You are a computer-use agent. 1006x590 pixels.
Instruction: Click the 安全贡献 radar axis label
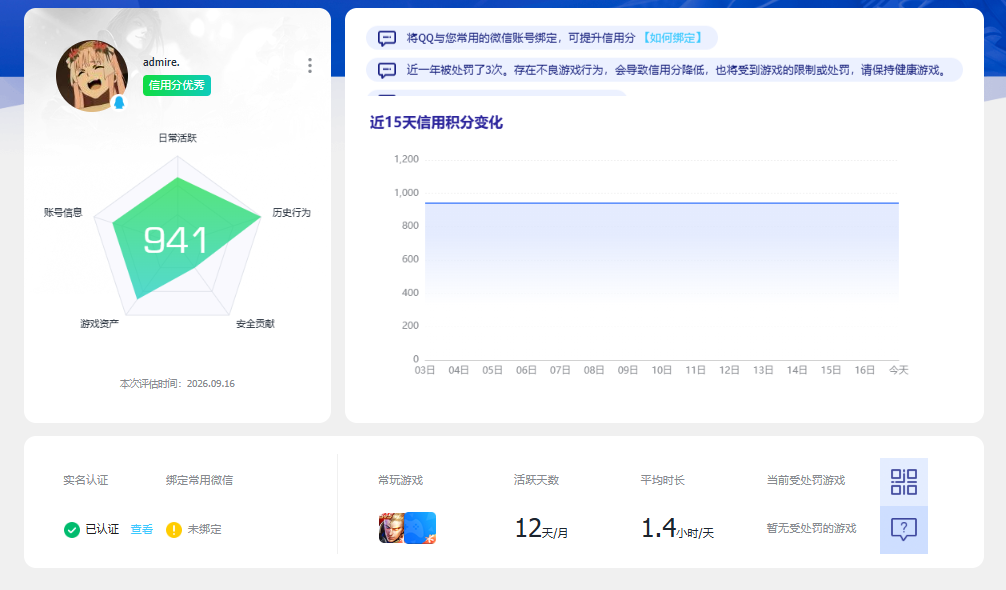(255, 324)
